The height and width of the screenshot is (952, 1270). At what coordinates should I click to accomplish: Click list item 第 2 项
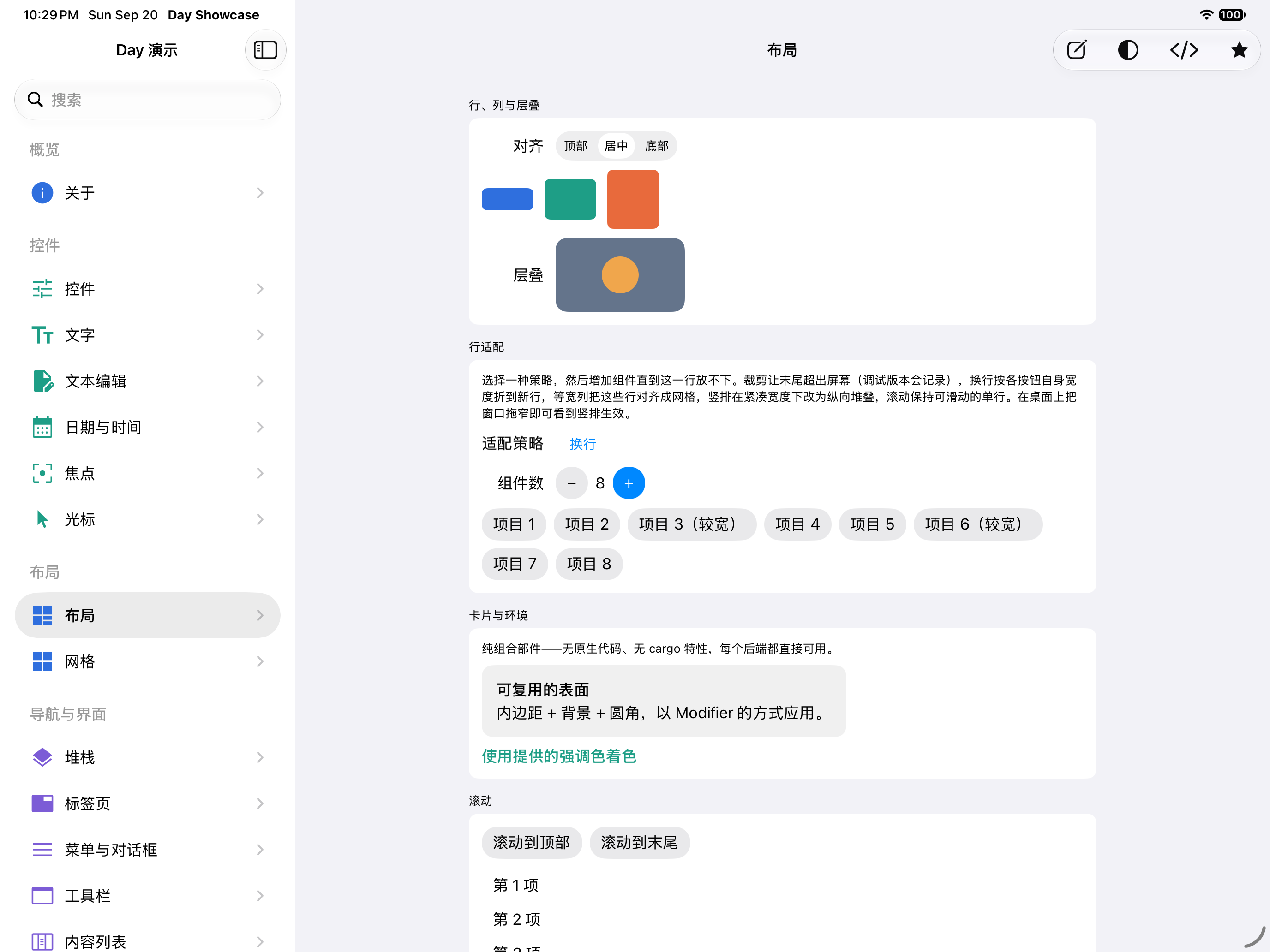(517, 919)
